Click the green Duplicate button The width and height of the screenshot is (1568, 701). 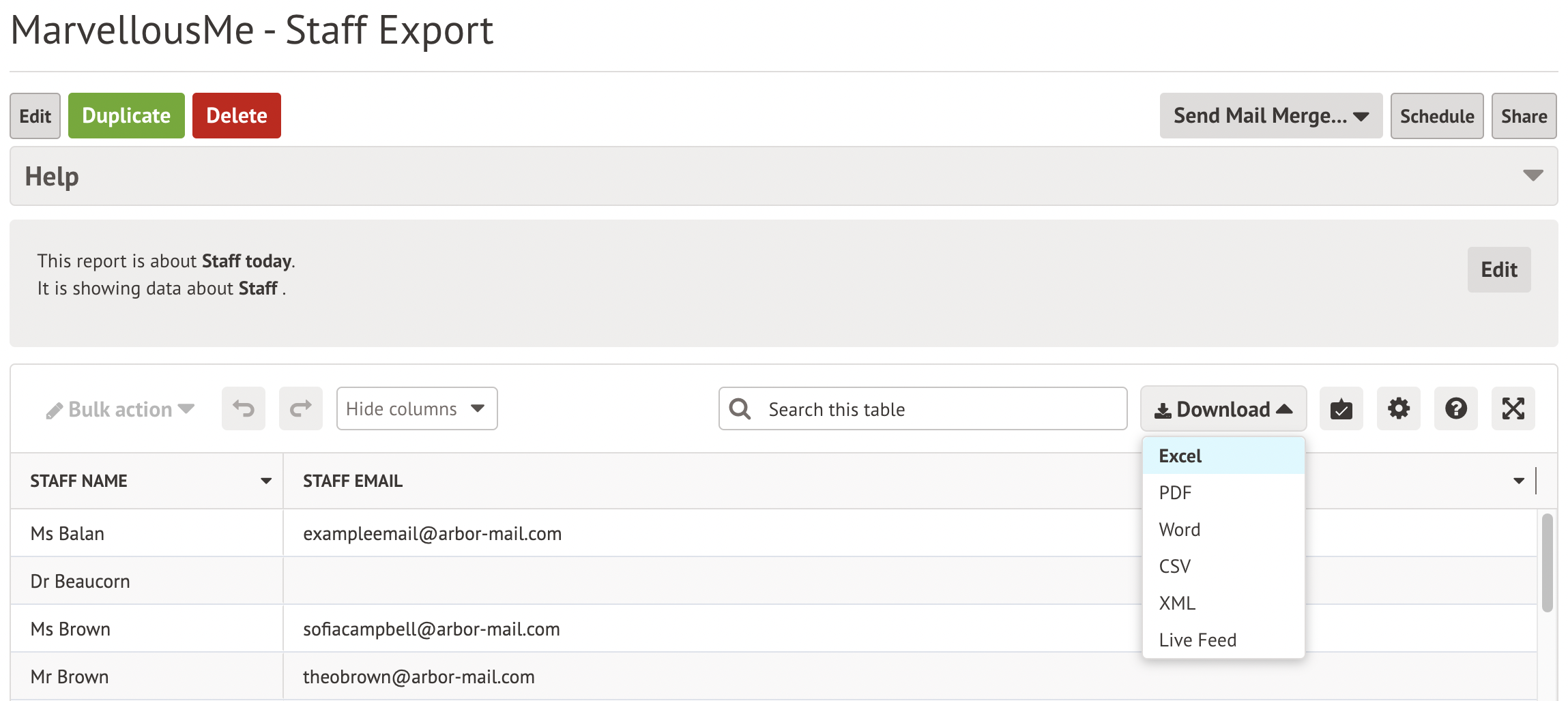point(126,116)
